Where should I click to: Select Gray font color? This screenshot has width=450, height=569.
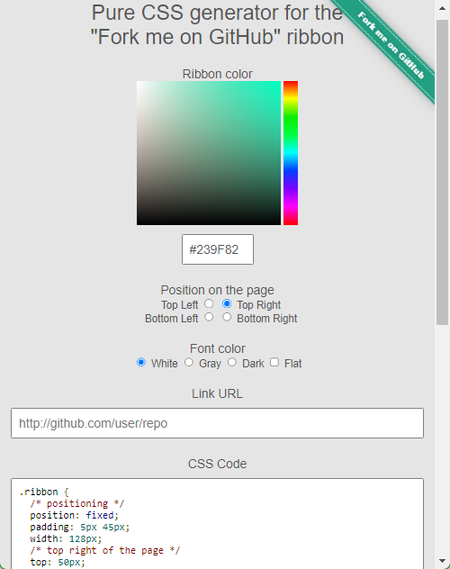click(189, 362)
